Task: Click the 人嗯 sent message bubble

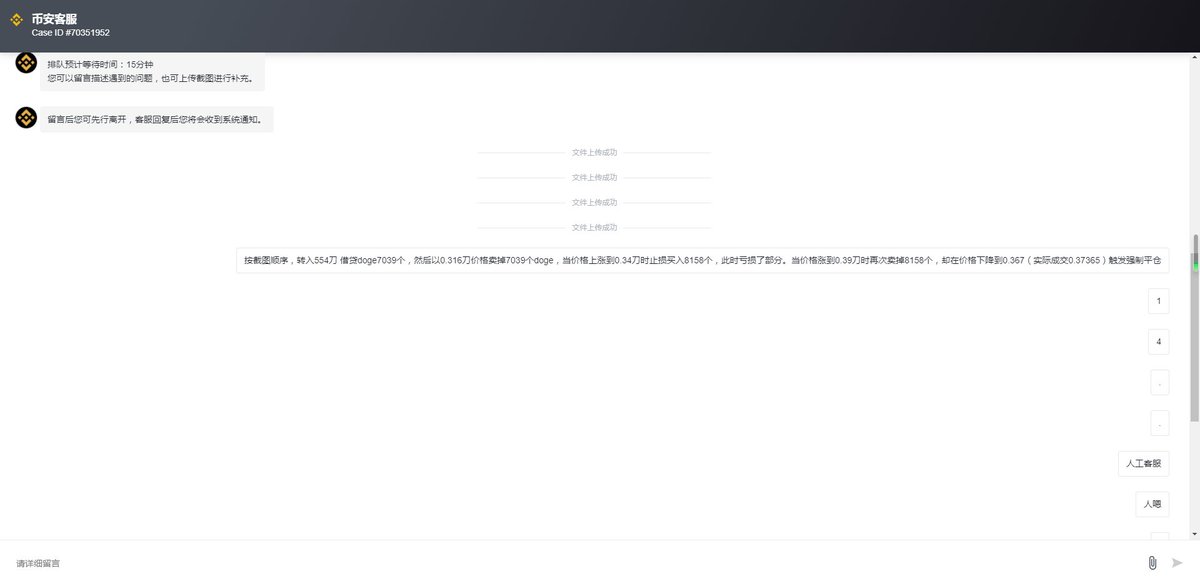Action: click(x=1153, y=505)
